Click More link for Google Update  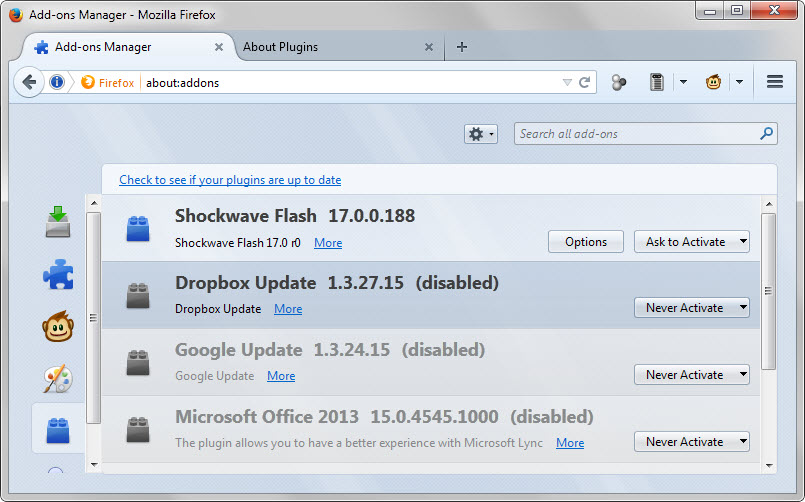[x=281, y=376]
